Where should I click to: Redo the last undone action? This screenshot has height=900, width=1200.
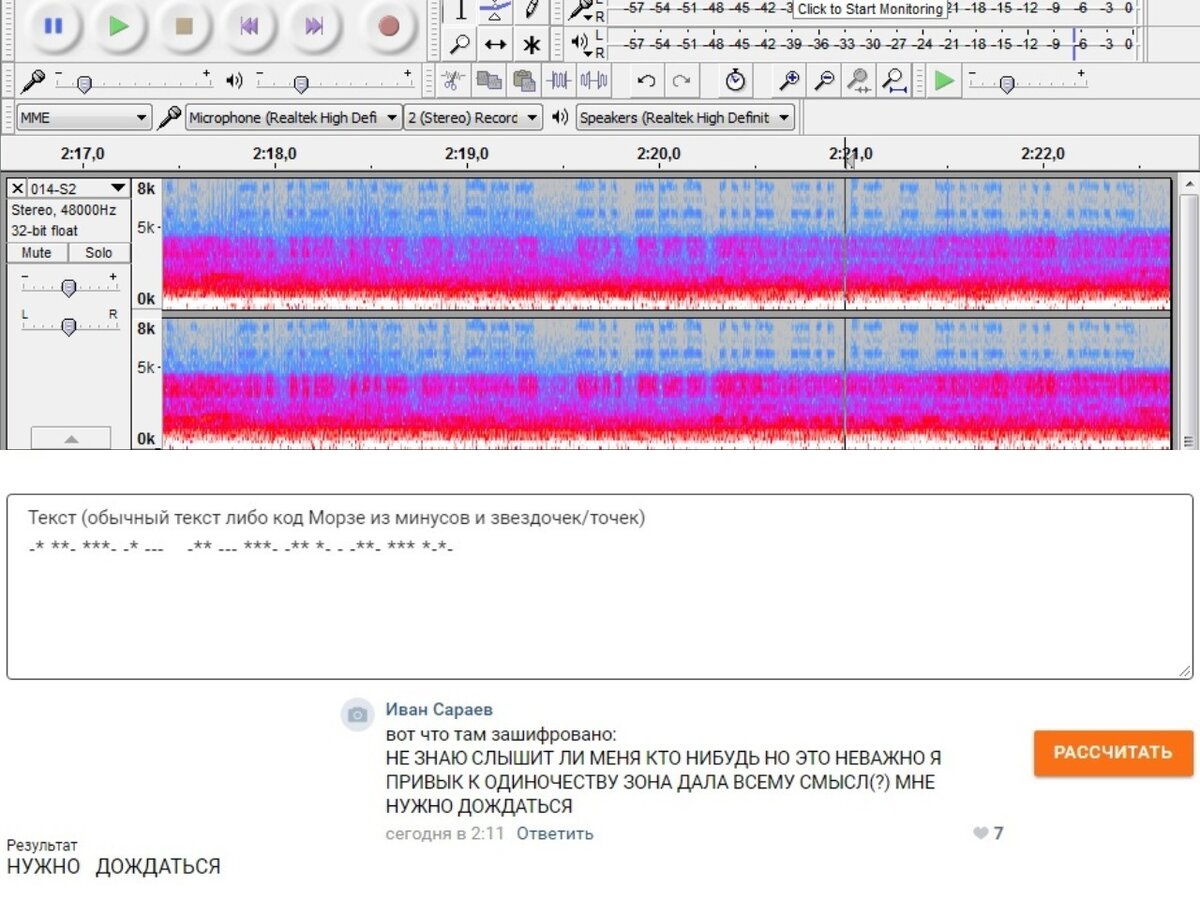682,80
